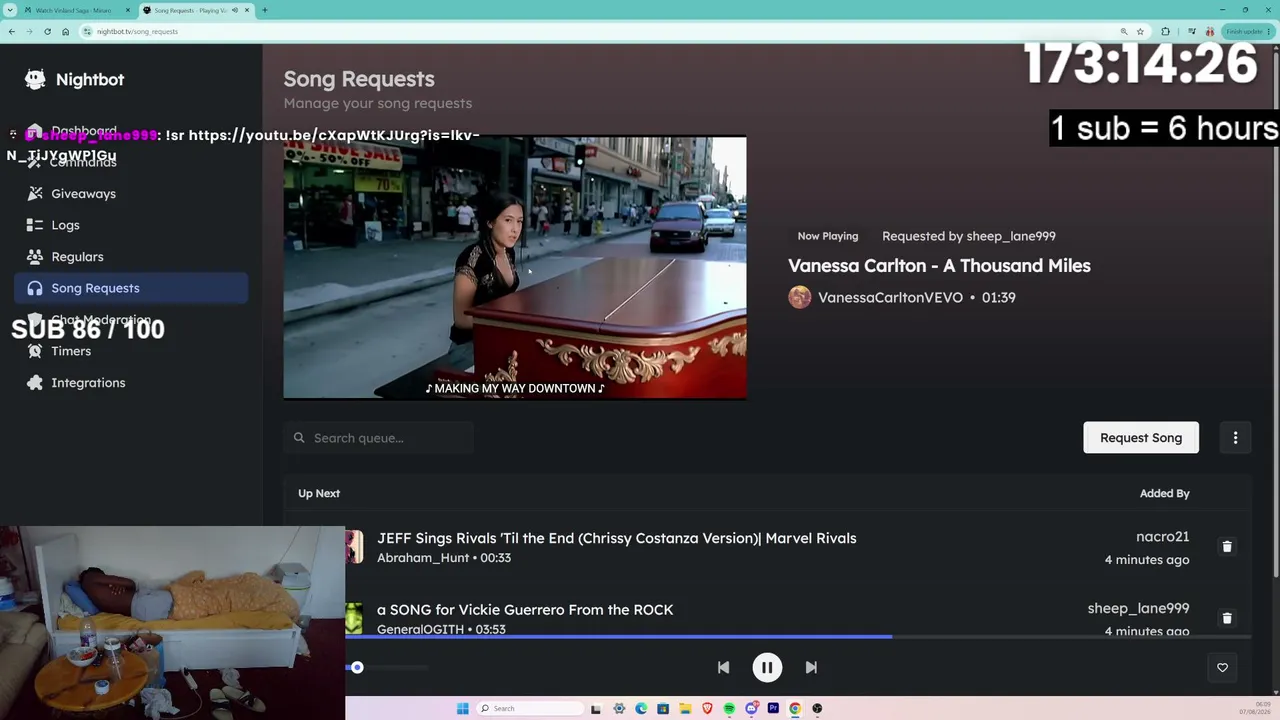Open File Explorer from the taskbar
This screenshot has width=1280, height=720.
point(685,709)
